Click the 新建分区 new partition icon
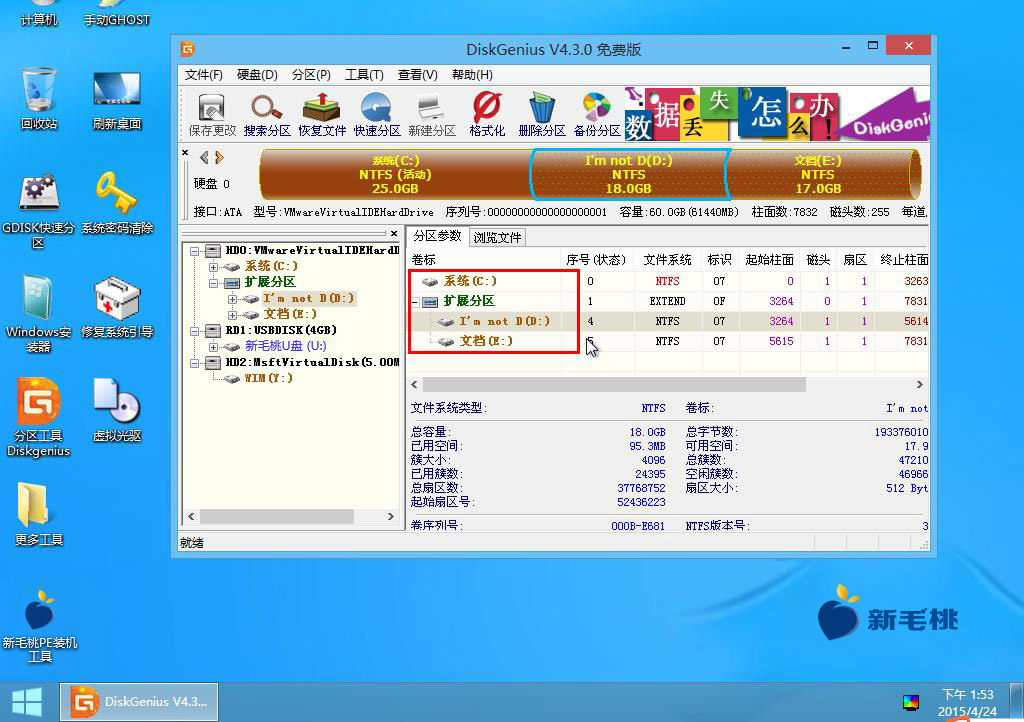This screenshot has height=722, width=1024. pyautogui.click(x=432, y=114)
